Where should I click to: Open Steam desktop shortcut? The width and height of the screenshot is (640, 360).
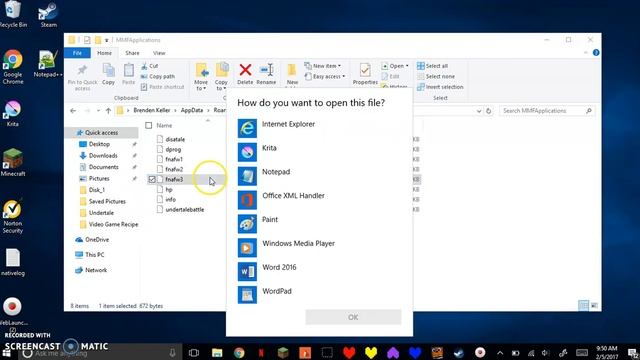(49, 15)
